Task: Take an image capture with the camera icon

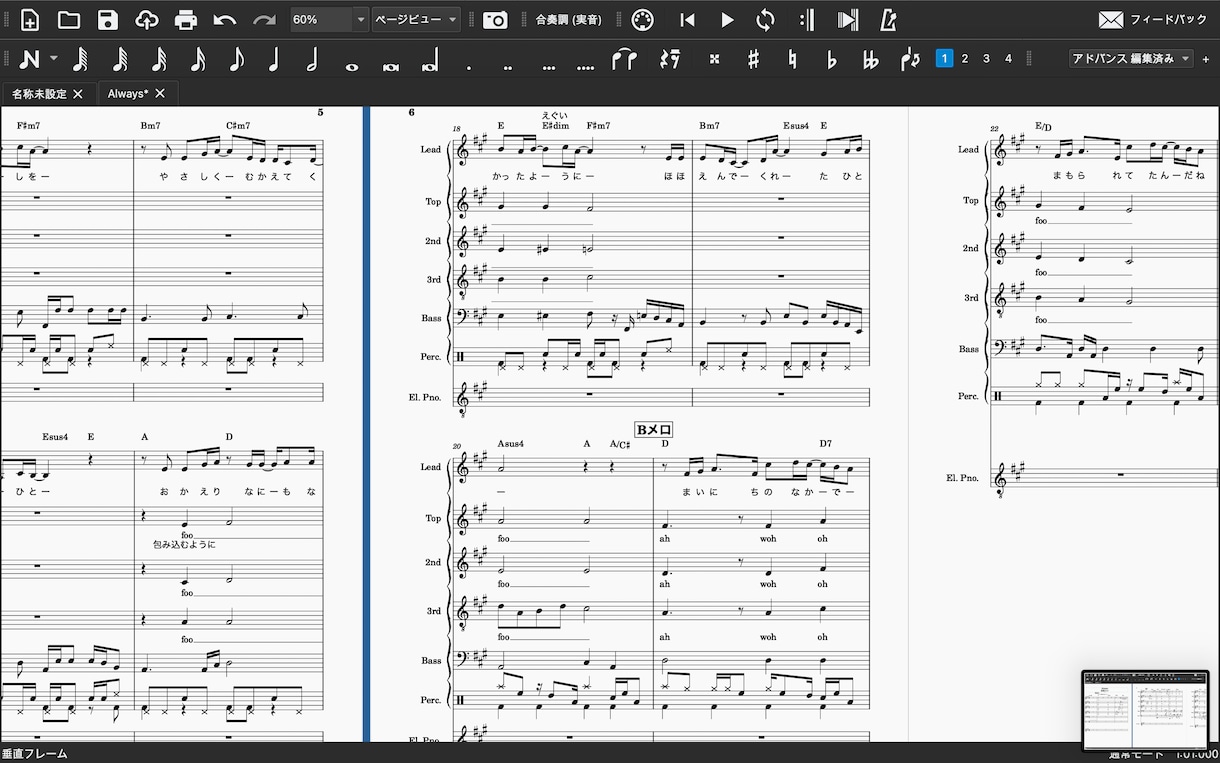Action: pos(495,19)
